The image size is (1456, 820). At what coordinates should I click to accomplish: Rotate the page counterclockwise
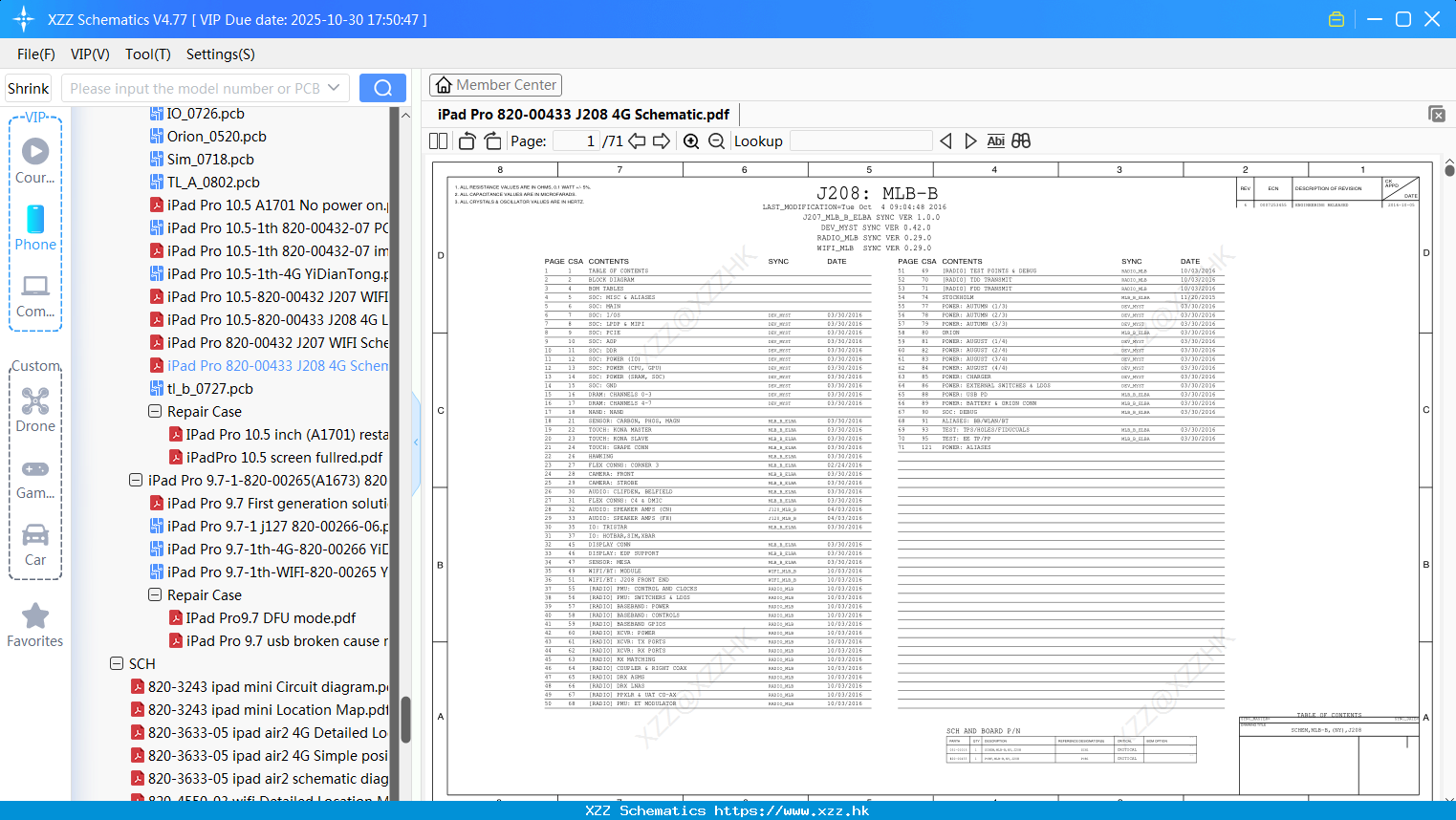coord(467,141)
